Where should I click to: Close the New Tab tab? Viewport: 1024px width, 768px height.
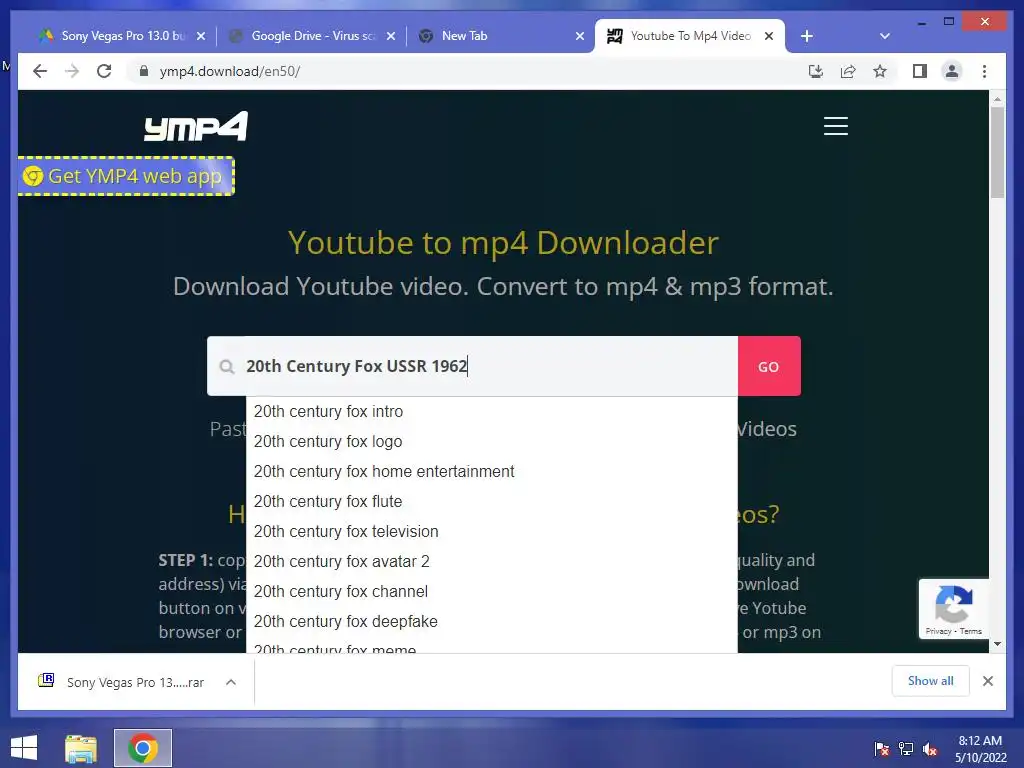[x=580, y=36]
